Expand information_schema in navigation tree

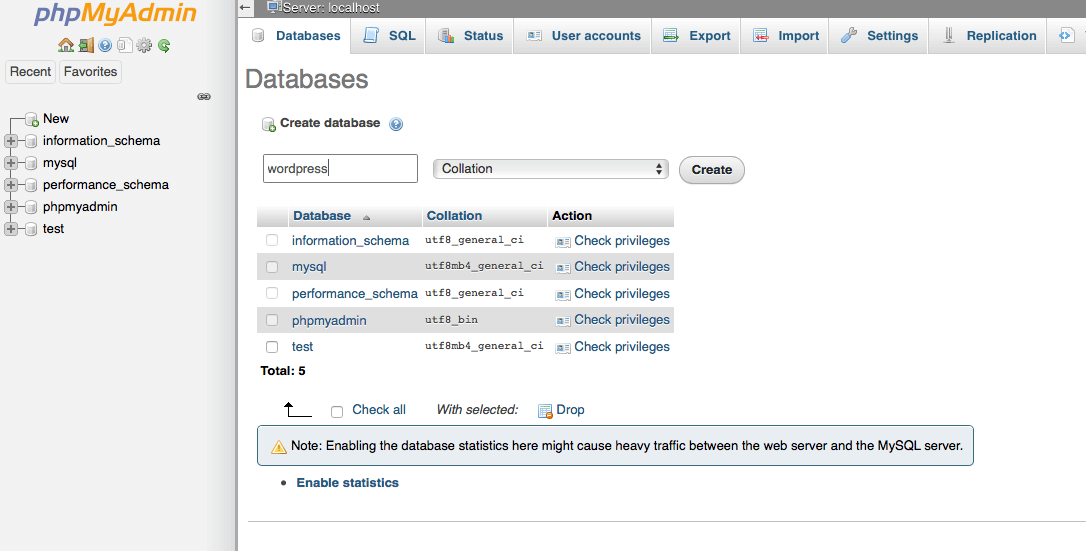(x=11, y=141)
